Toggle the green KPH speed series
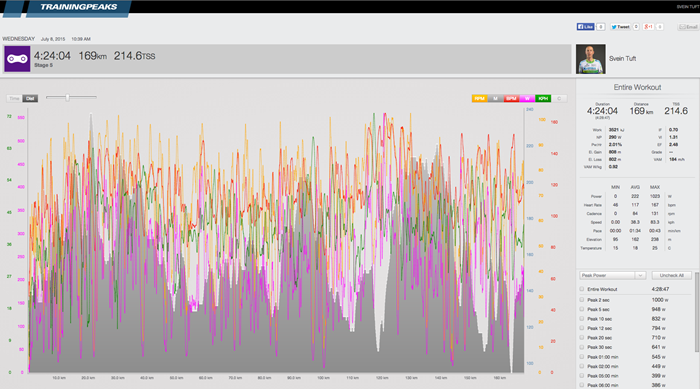Image resolution: width=700 pixels, height=389 pixels. point(543,98)
